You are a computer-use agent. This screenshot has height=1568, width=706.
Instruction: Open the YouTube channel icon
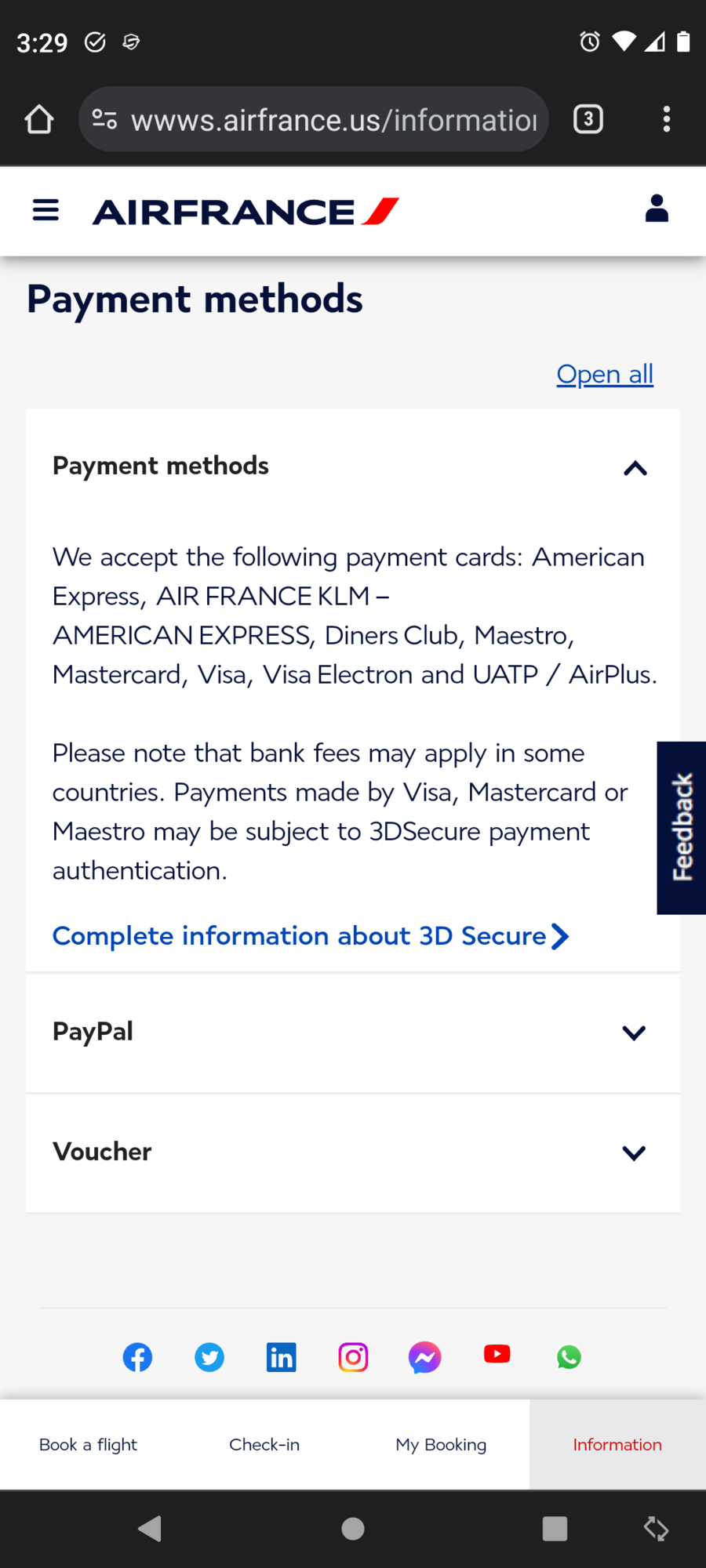(x=497, y=1354)
